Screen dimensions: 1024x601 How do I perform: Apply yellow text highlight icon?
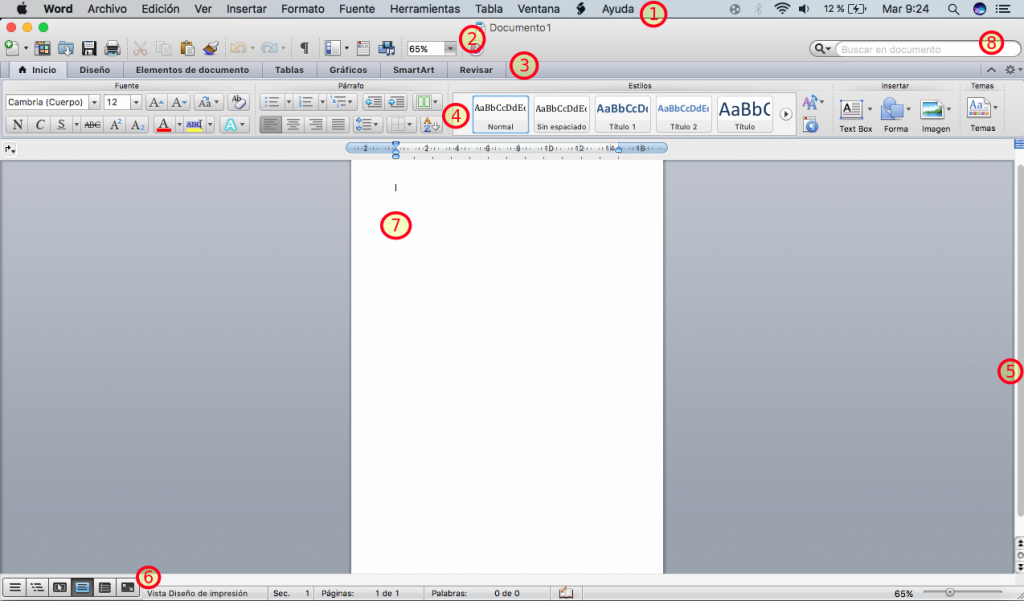(194, 123)
